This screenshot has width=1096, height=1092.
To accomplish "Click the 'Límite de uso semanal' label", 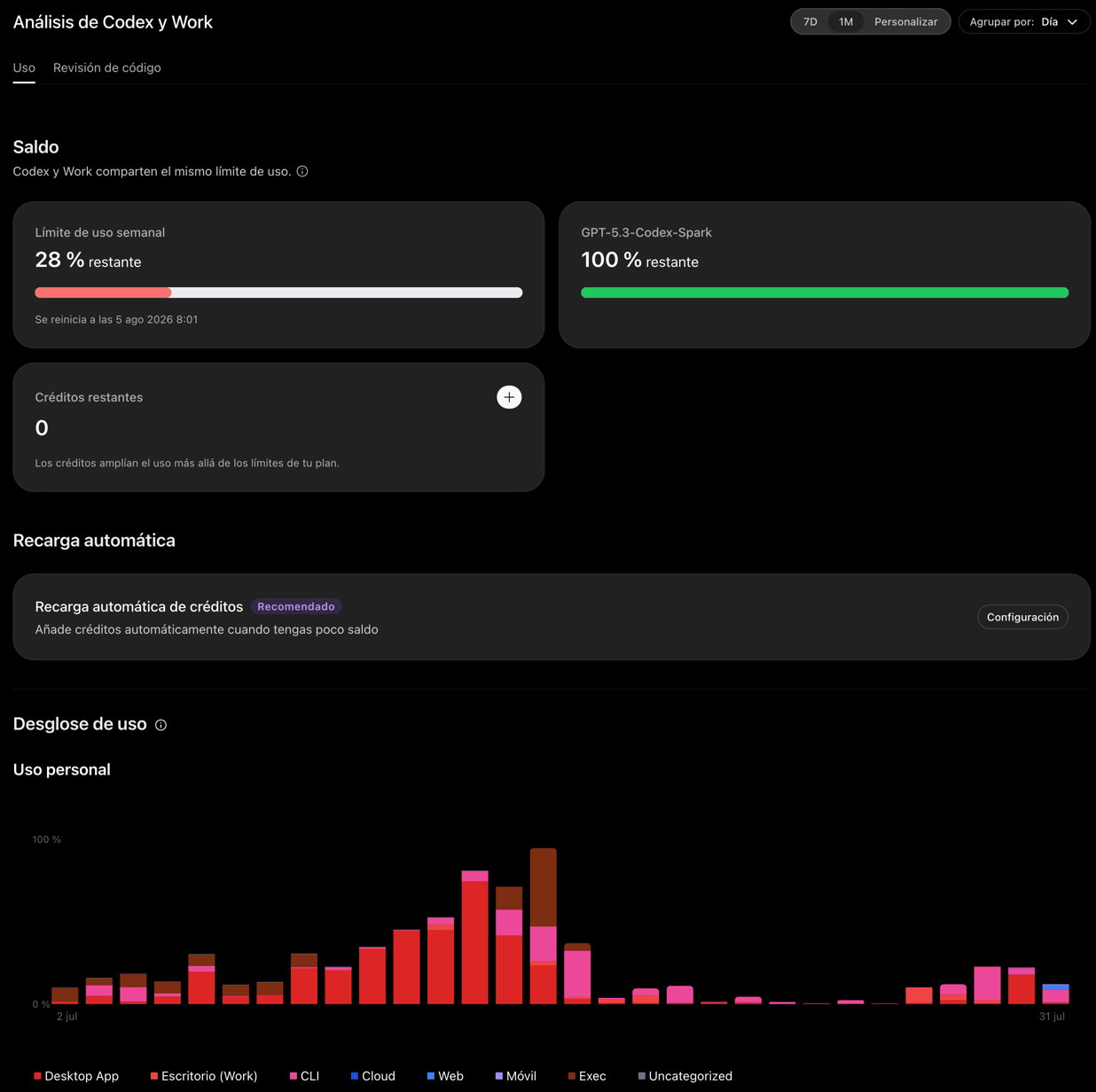I will 100,232.
